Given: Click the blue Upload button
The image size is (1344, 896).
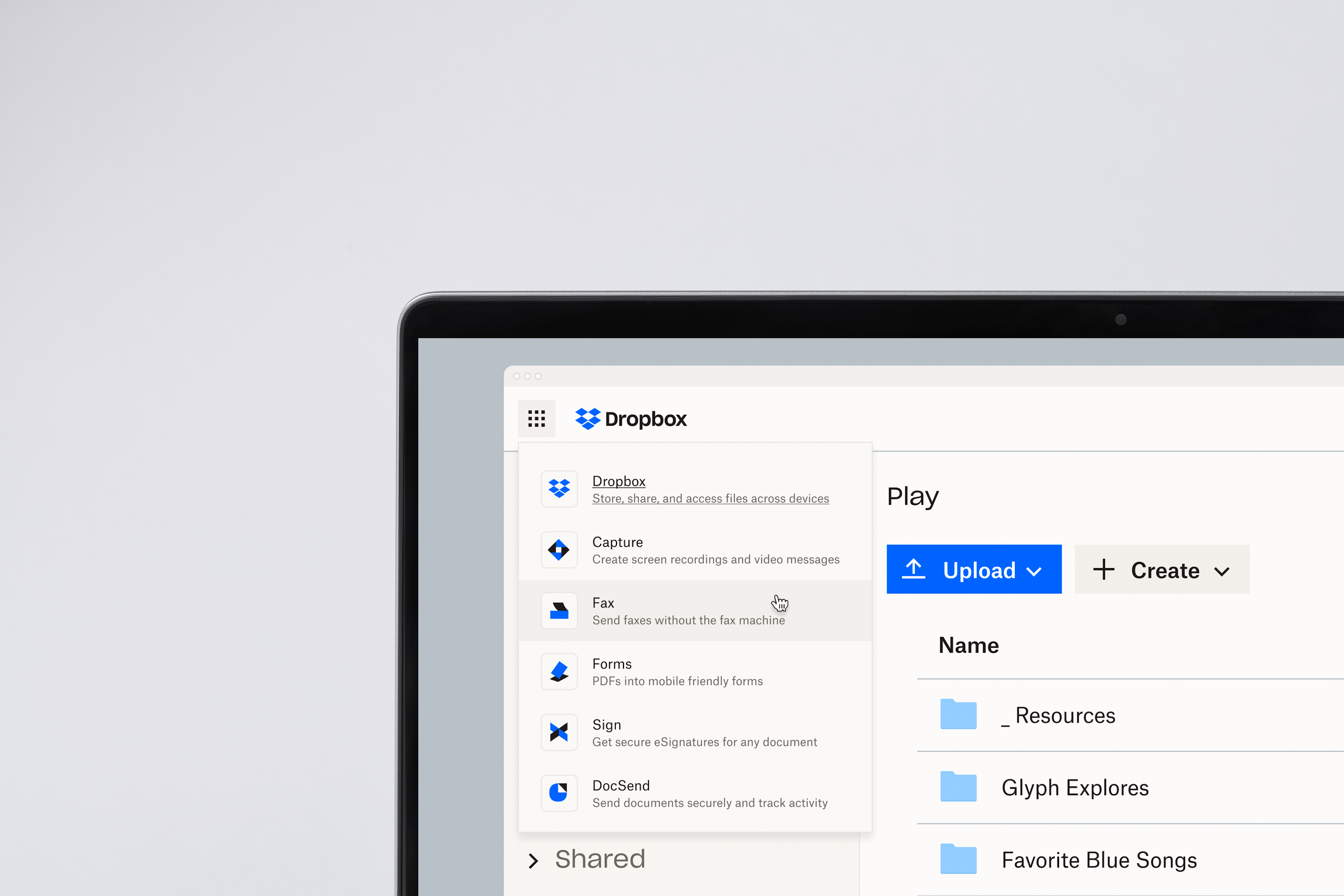Looking at the screenshot, I should [974, 569].
